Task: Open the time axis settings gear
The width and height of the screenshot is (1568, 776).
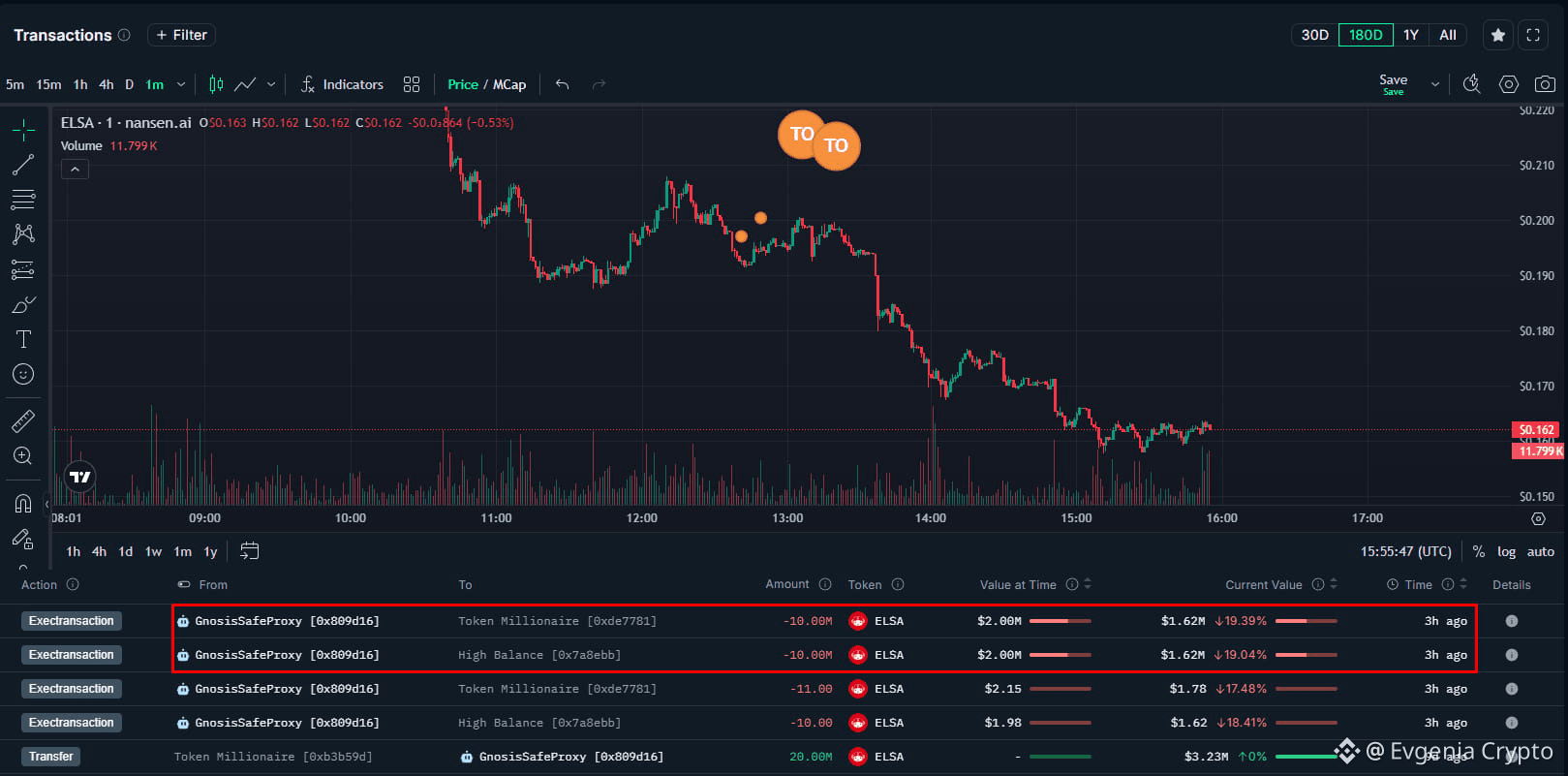Action: coord(1538,518)
